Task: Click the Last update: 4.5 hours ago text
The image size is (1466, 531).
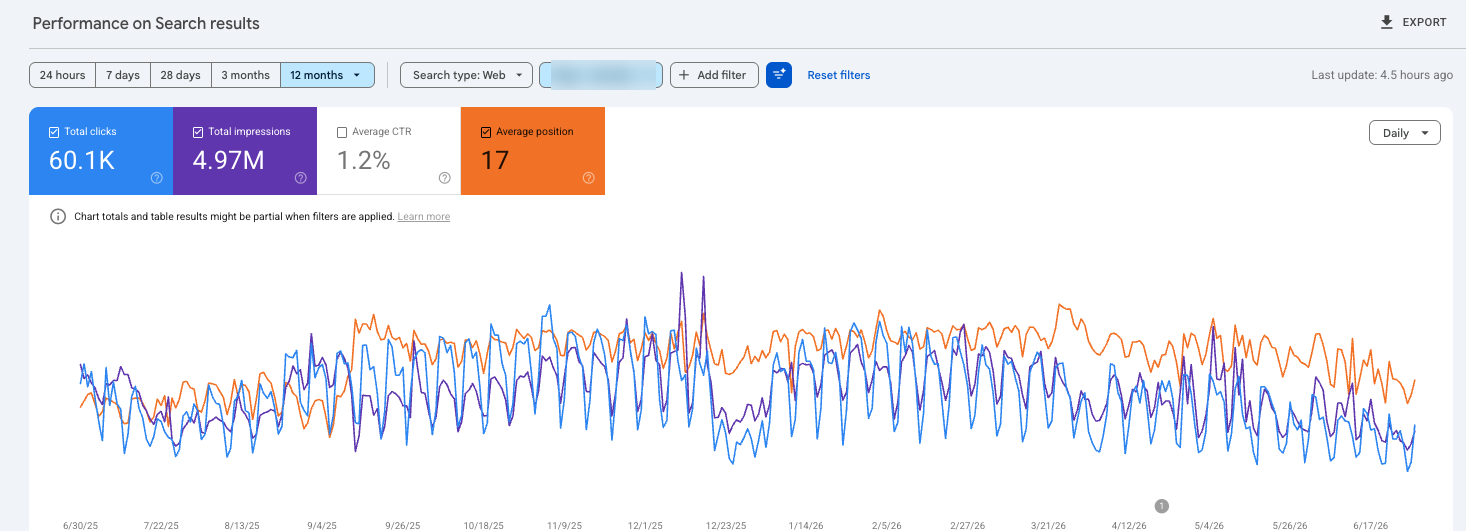Action: tap(1382, 75)
